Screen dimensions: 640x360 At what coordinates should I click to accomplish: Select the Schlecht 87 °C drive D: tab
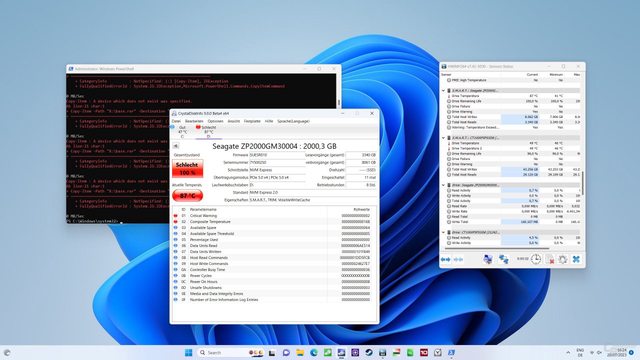pos(209,132)
